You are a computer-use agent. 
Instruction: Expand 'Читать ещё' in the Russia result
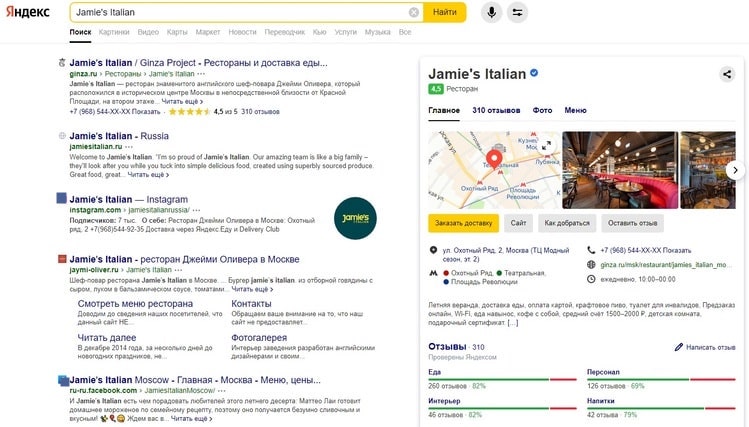click(x=148, y=175)
